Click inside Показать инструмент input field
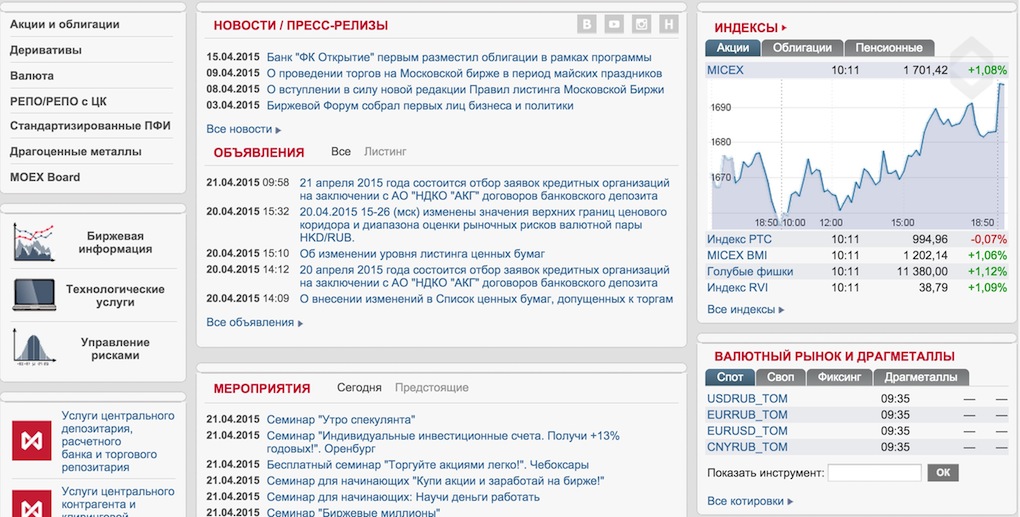This screenshot has height=517, width=1020. [874, 473]
